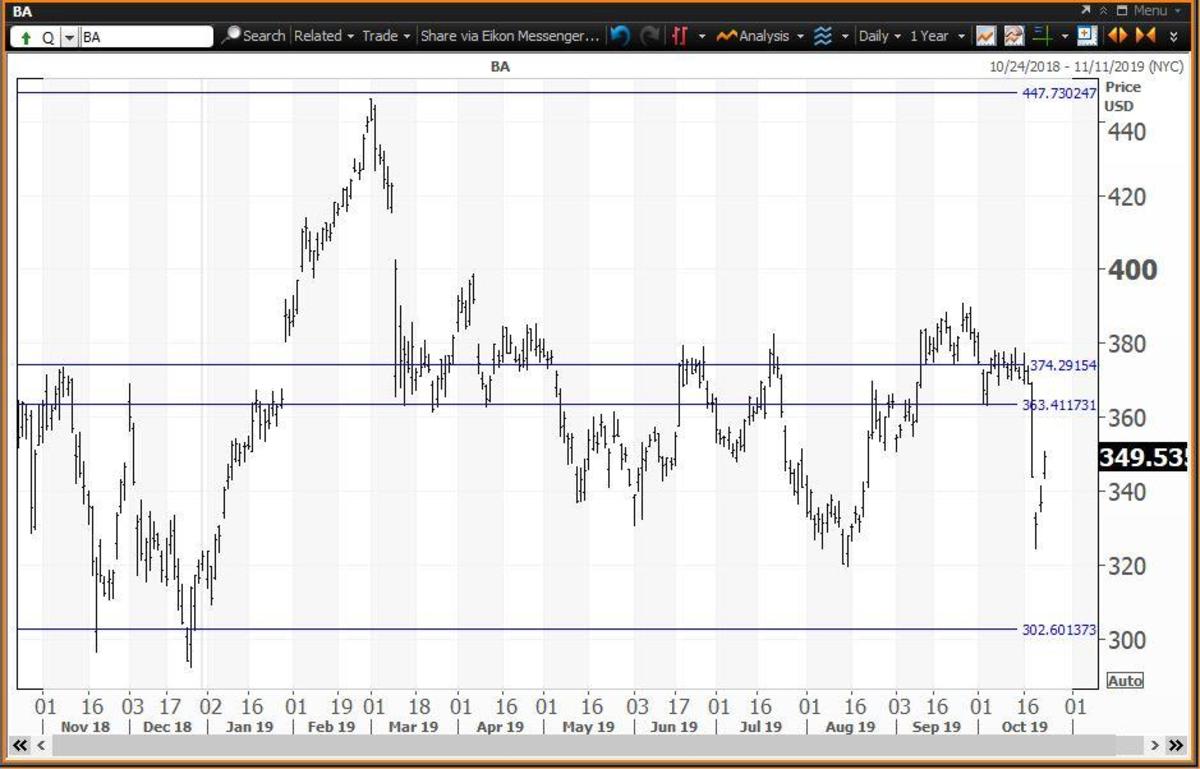Click Share via Eikon Messenger
Image resolution: width=1200 pixels, height=769 pixels.
510,36
